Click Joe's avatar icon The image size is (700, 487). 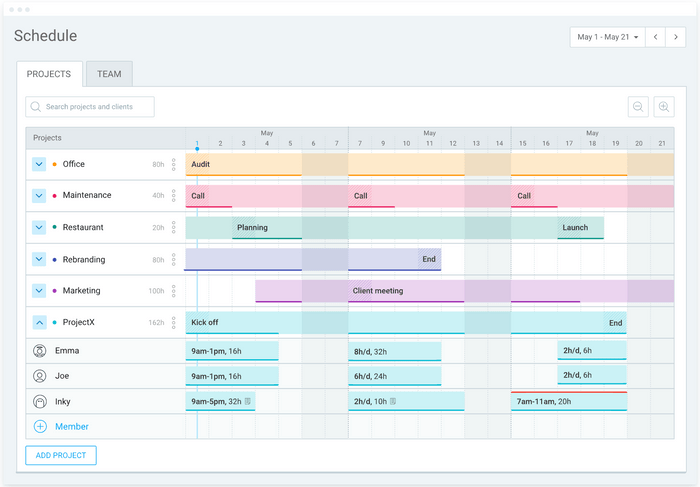(x=40, y=376)
